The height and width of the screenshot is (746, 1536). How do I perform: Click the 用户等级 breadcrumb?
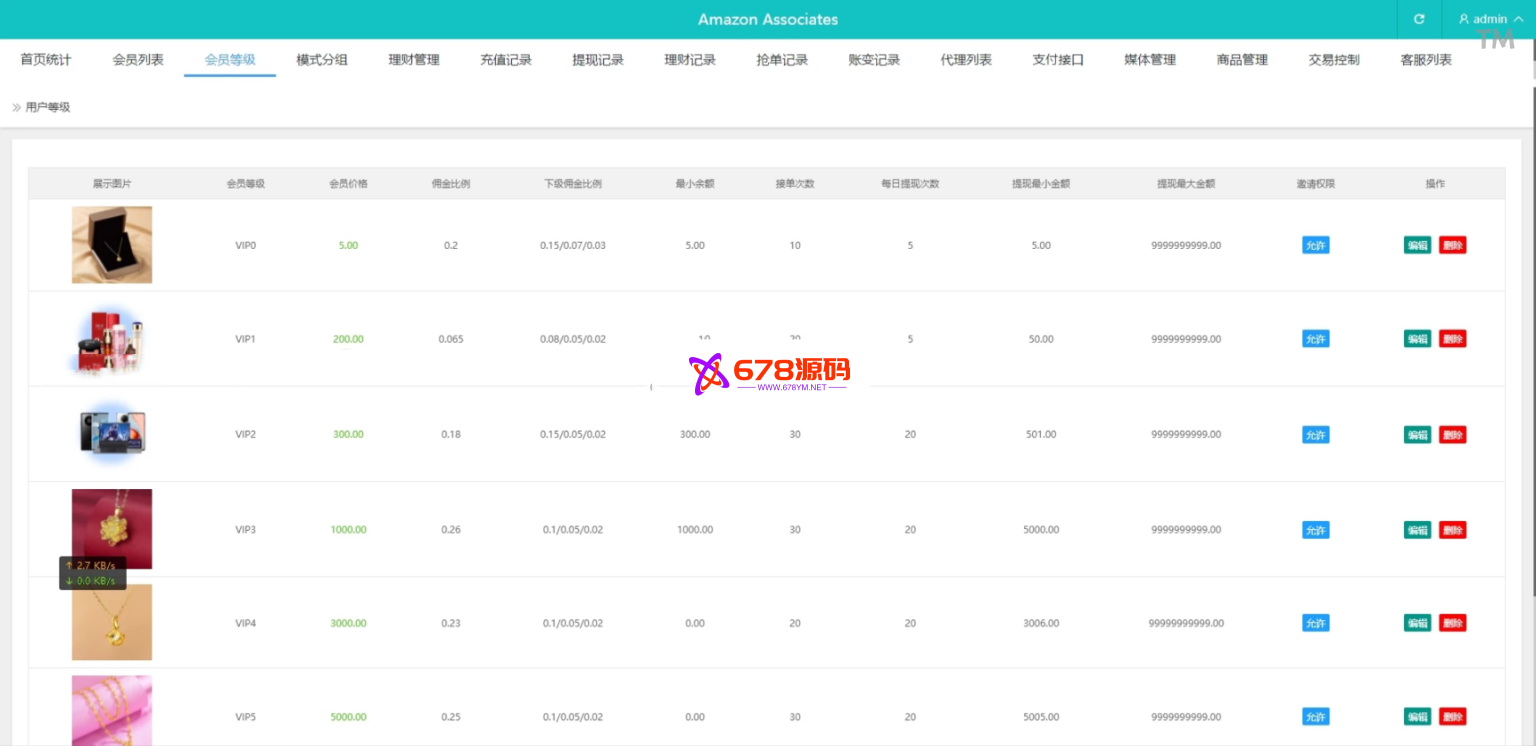48,107
